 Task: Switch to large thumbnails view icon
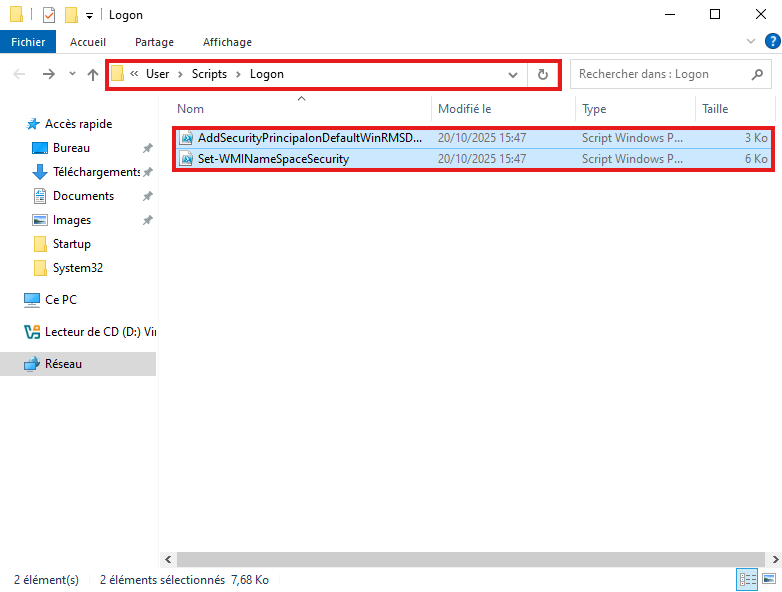coord(769,579)
